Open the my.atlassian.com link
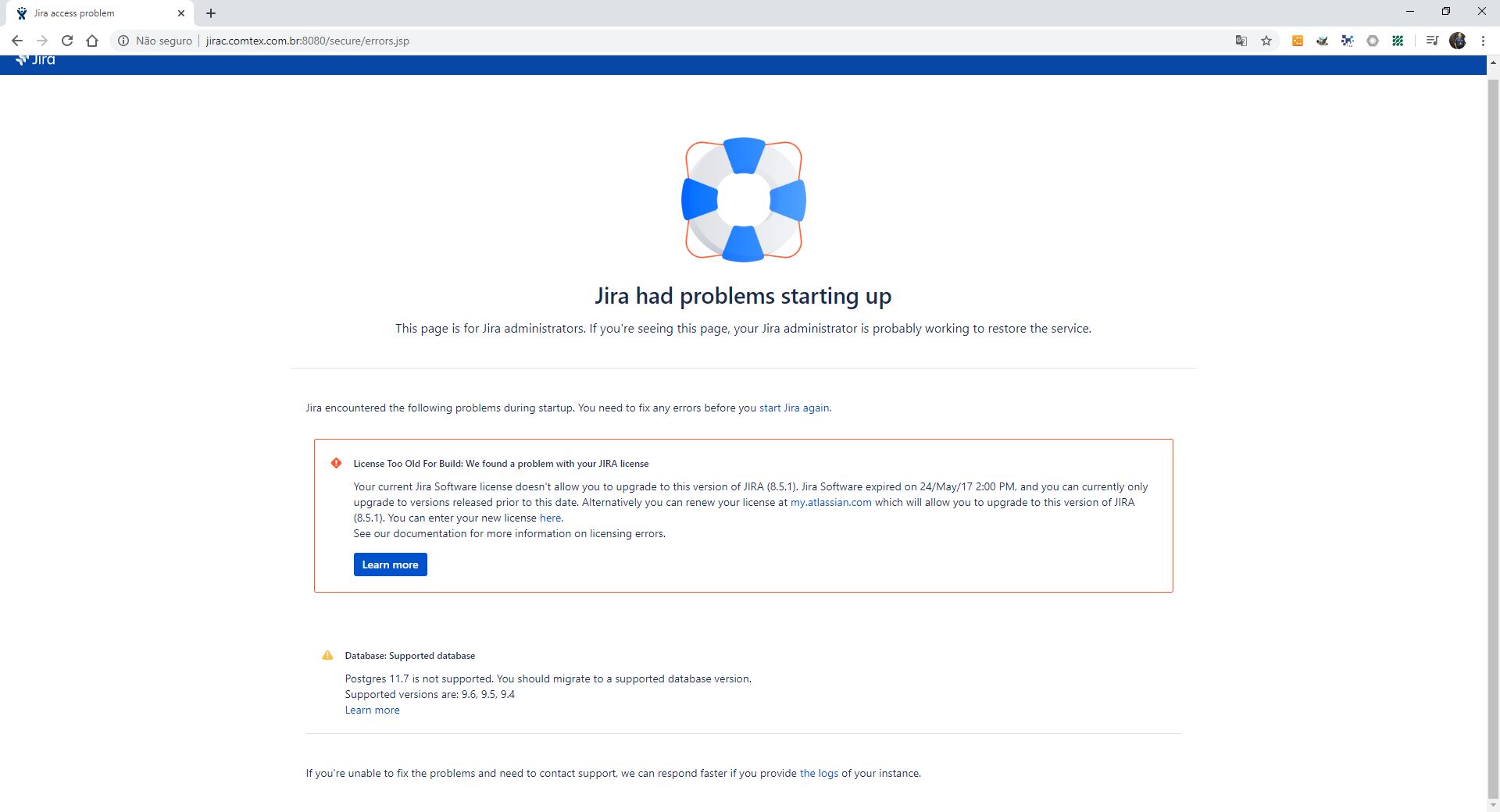Screen dimensions: 1500x812 [x=830, y=502]
